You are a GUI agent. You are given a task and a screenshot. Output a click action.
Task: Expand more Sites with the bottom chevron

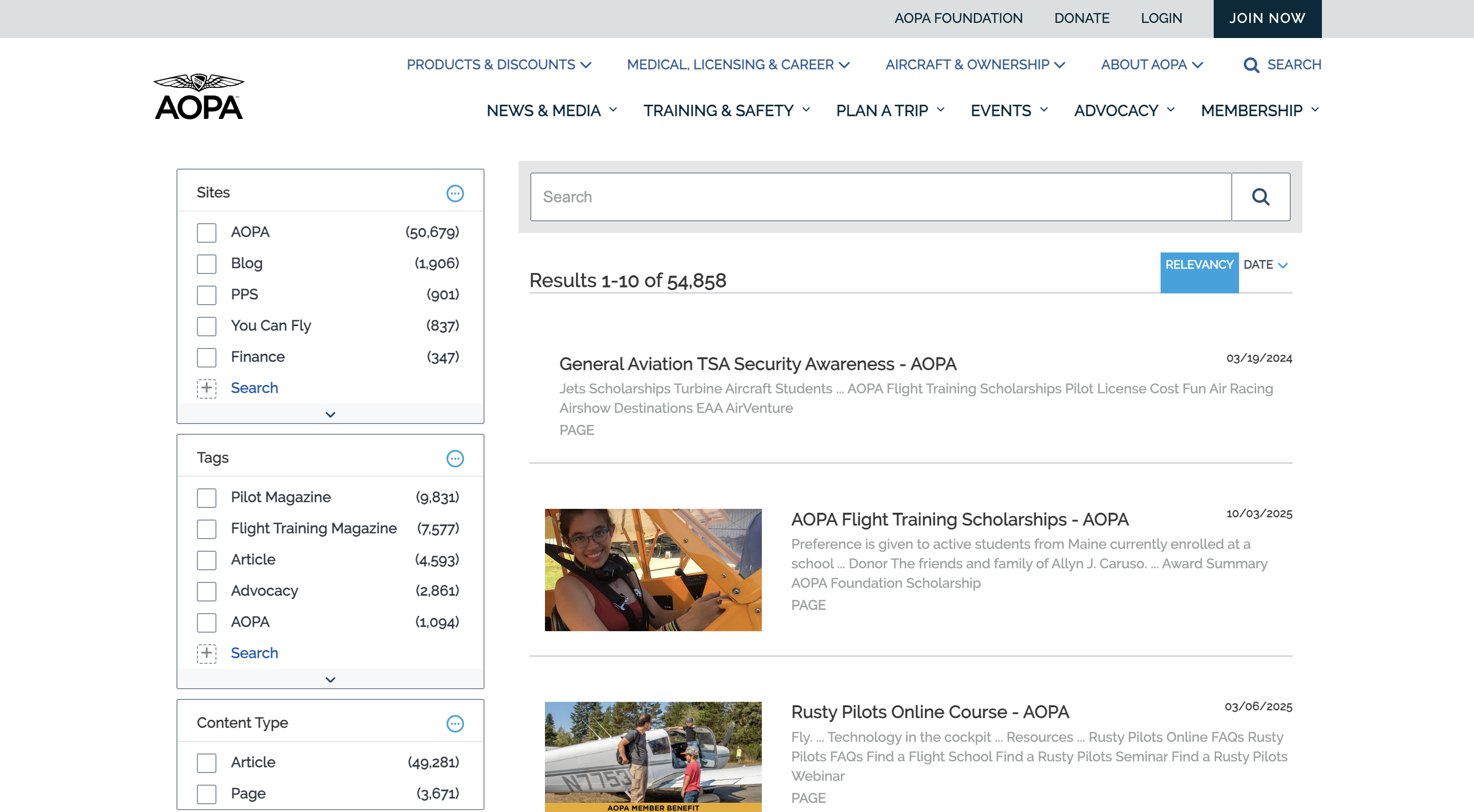click(330, 414)
